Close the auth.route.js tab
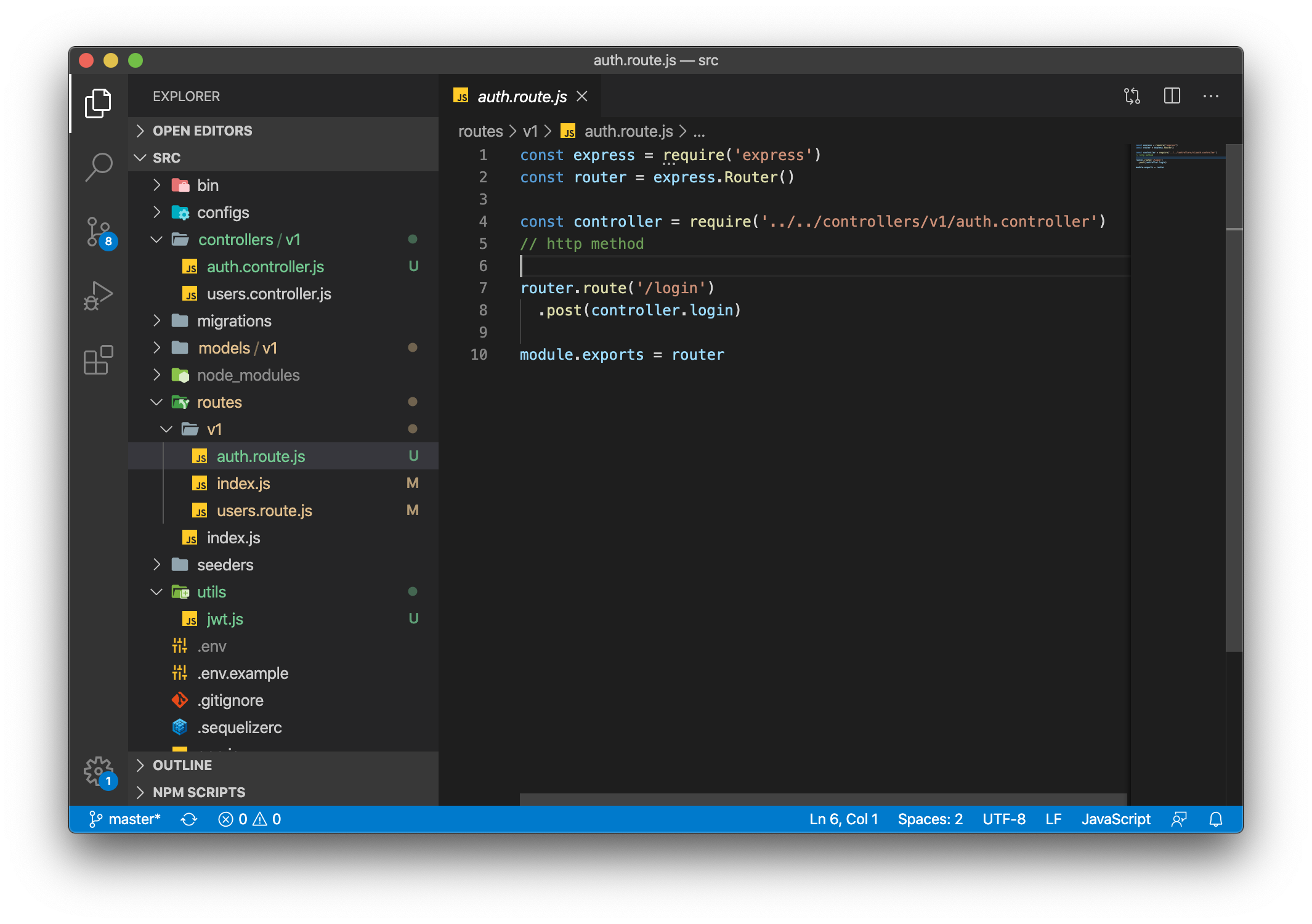Viewport: 1312px width, 924px height. click(582, 97)
